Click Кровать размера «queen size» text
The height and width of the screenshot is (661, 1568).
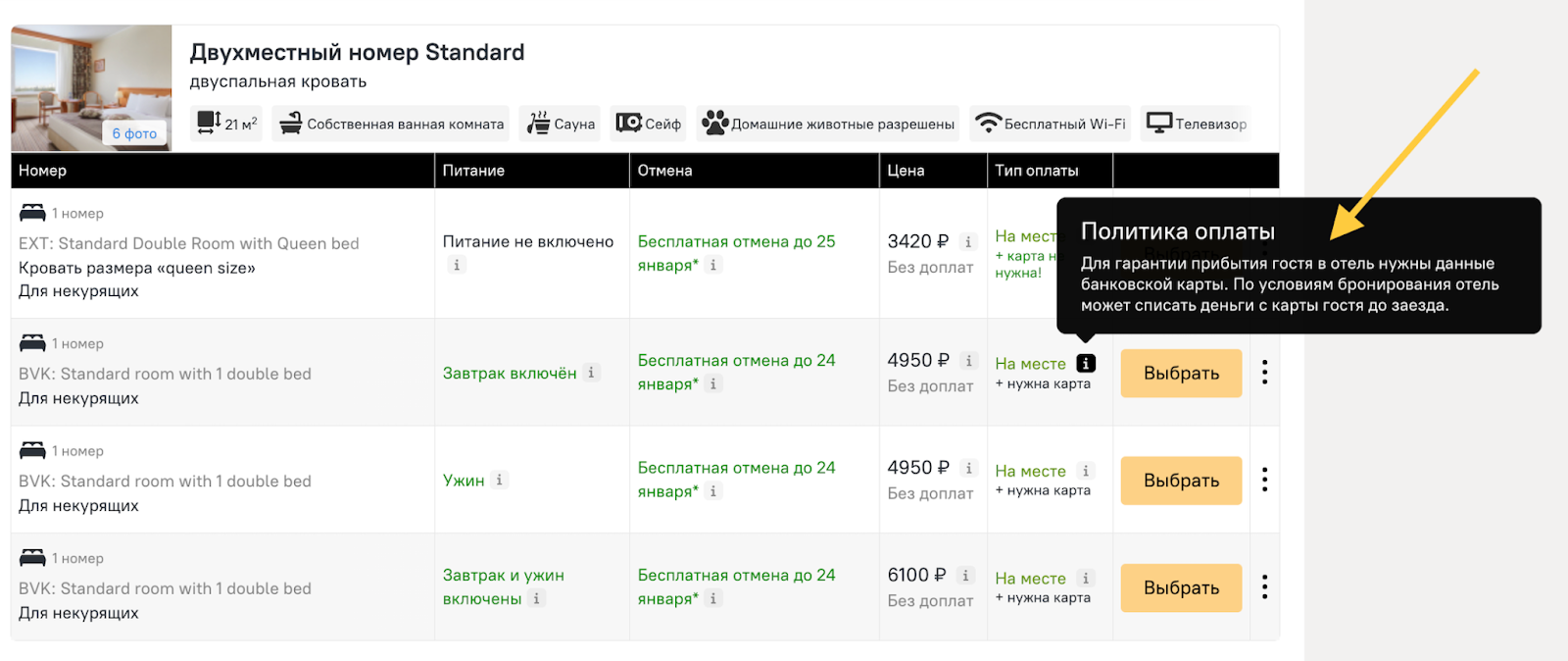tap(137, 268)
